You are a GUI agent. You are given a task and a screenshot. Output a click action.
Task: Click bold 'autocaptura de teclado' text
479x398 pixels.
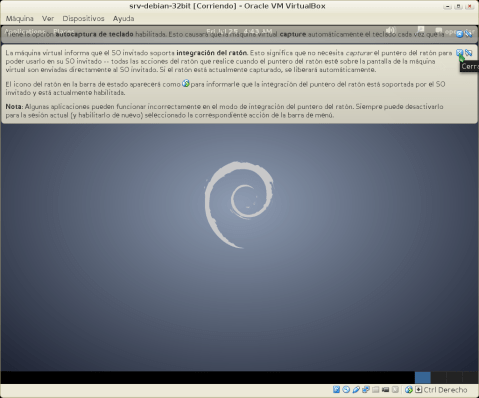tap(94, 34)
